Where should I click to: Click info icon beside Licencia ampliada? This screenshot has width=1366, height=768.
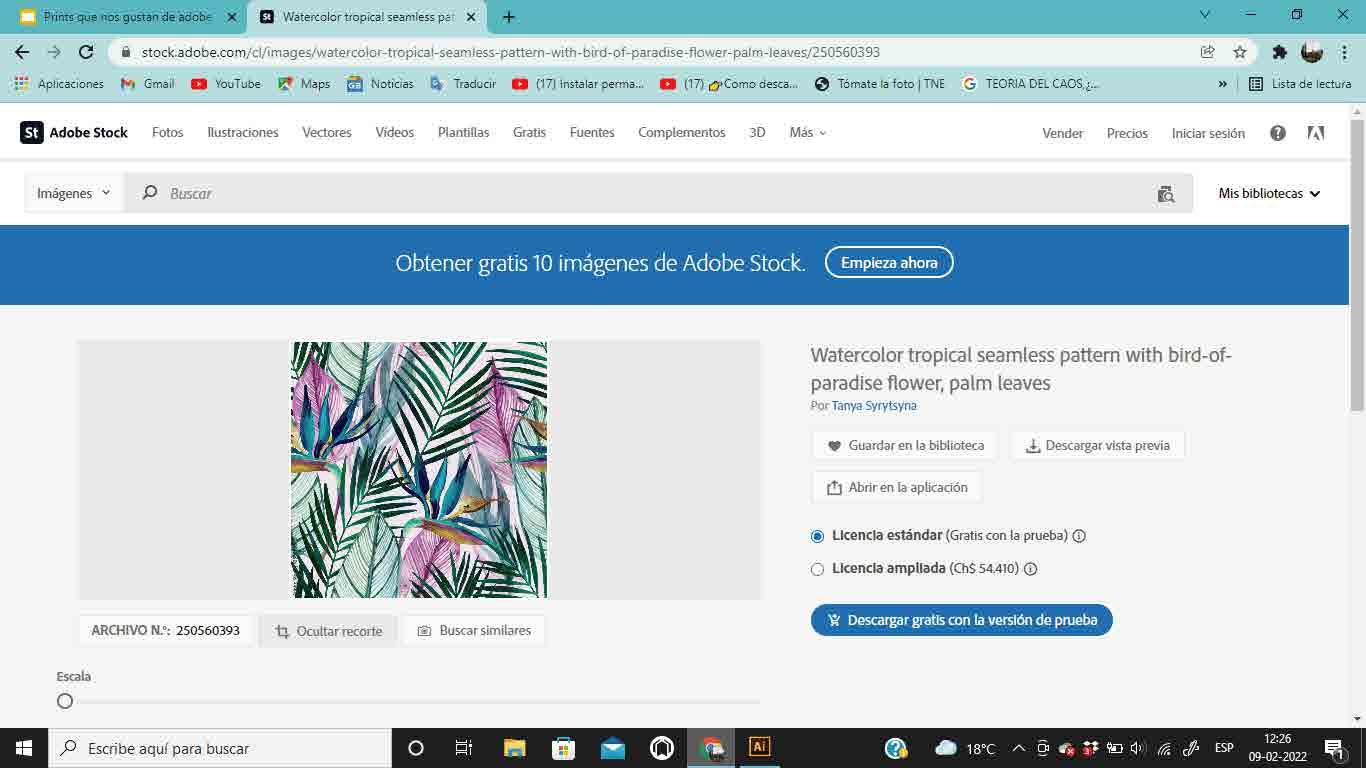(x=1030, y=569)
